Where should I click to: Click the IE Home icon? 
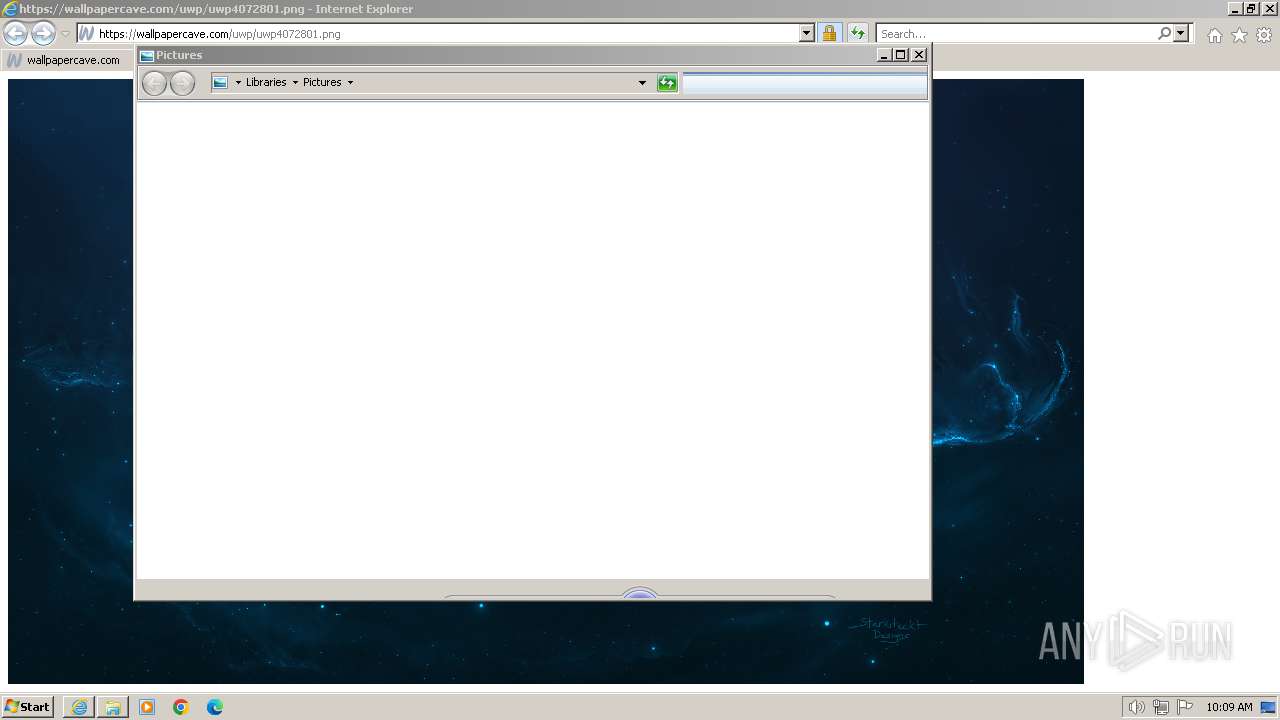[1214, 35]
